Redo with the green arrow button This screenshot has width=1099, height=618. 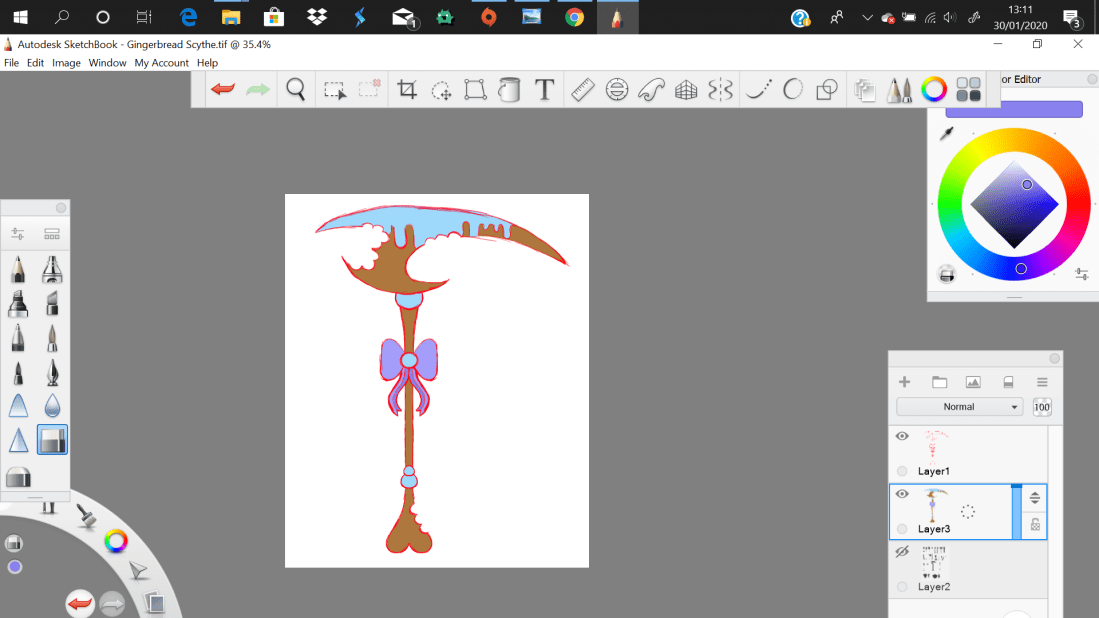coord(256,89)
